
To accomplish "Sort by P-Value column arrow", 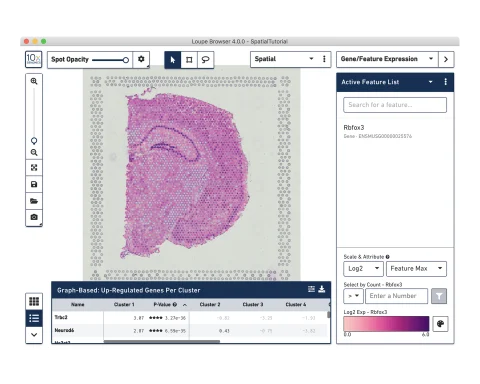I will click(185, 305).
